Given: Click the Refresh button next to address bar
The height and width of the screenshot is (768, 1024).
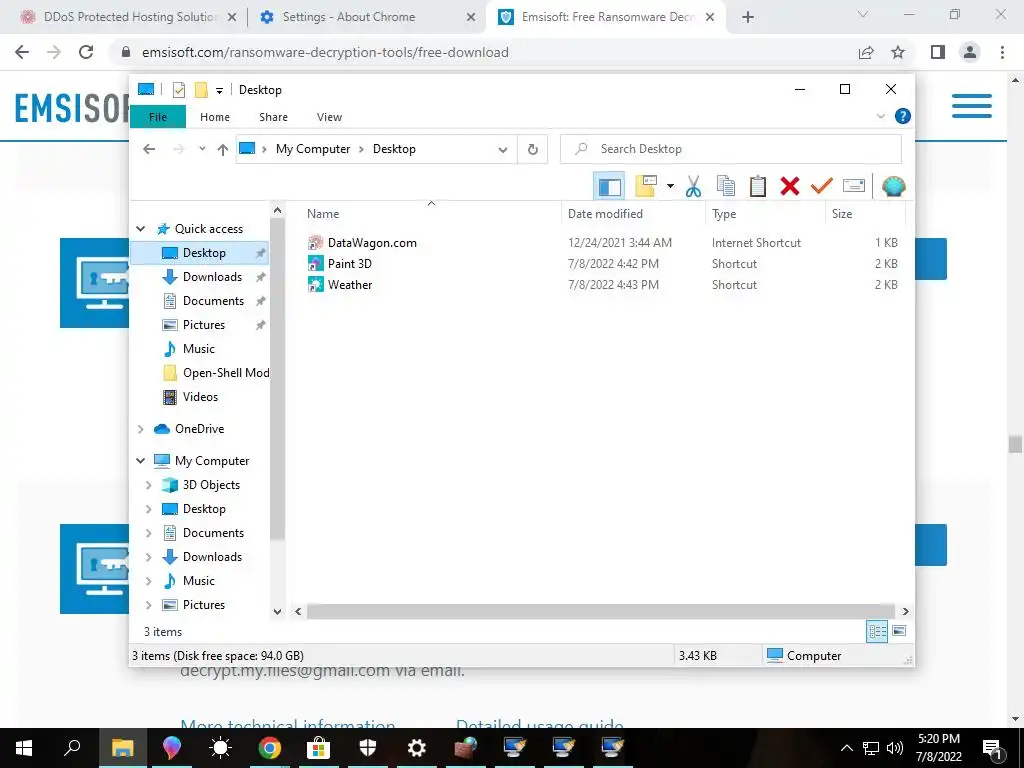Looking at the screenshot, I should point(533,149).
